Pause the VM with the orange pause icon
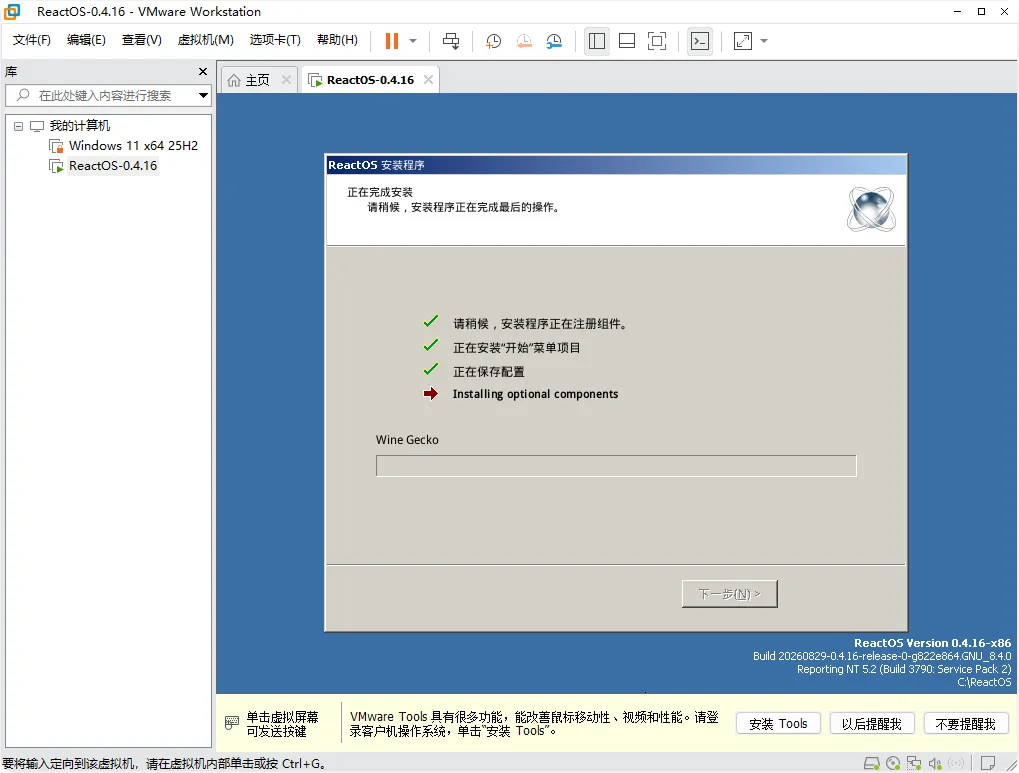Viewport: 1019px width, 773px height. point(391,41)
